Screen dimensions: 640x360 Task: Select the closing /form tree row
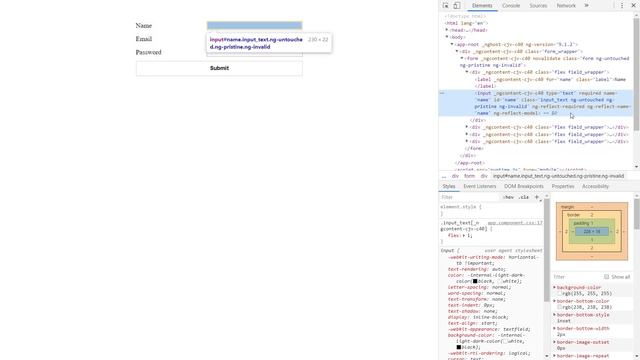pos(474,149)
